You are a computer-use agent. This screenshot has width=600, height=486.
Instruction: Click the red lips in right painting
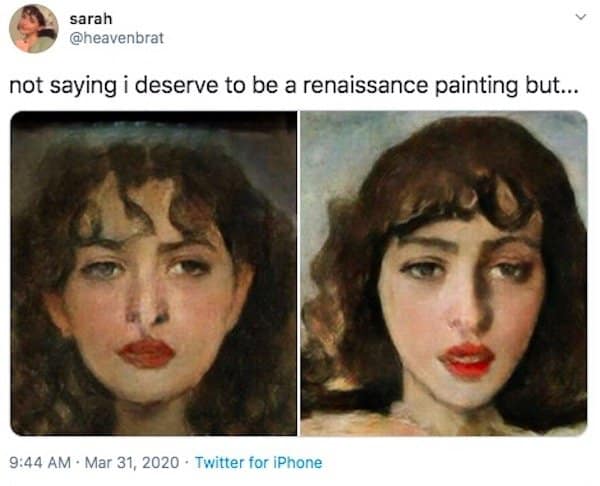click(x=466, y=357)
